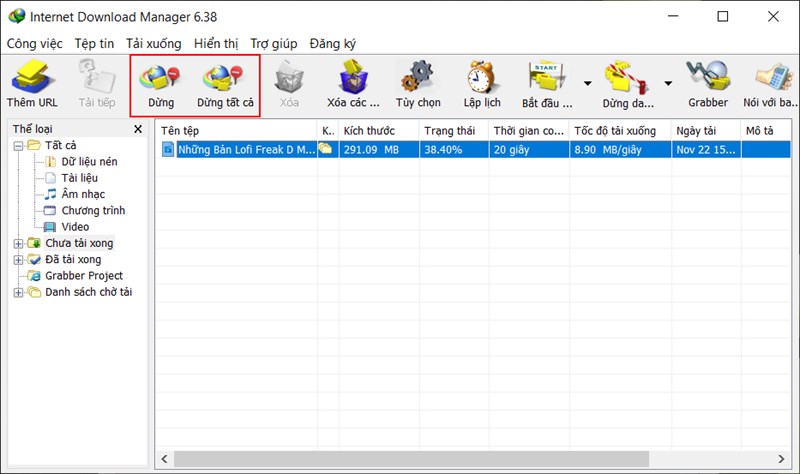Select the Video category
This screenshot has width=800, height=474.
75,227
